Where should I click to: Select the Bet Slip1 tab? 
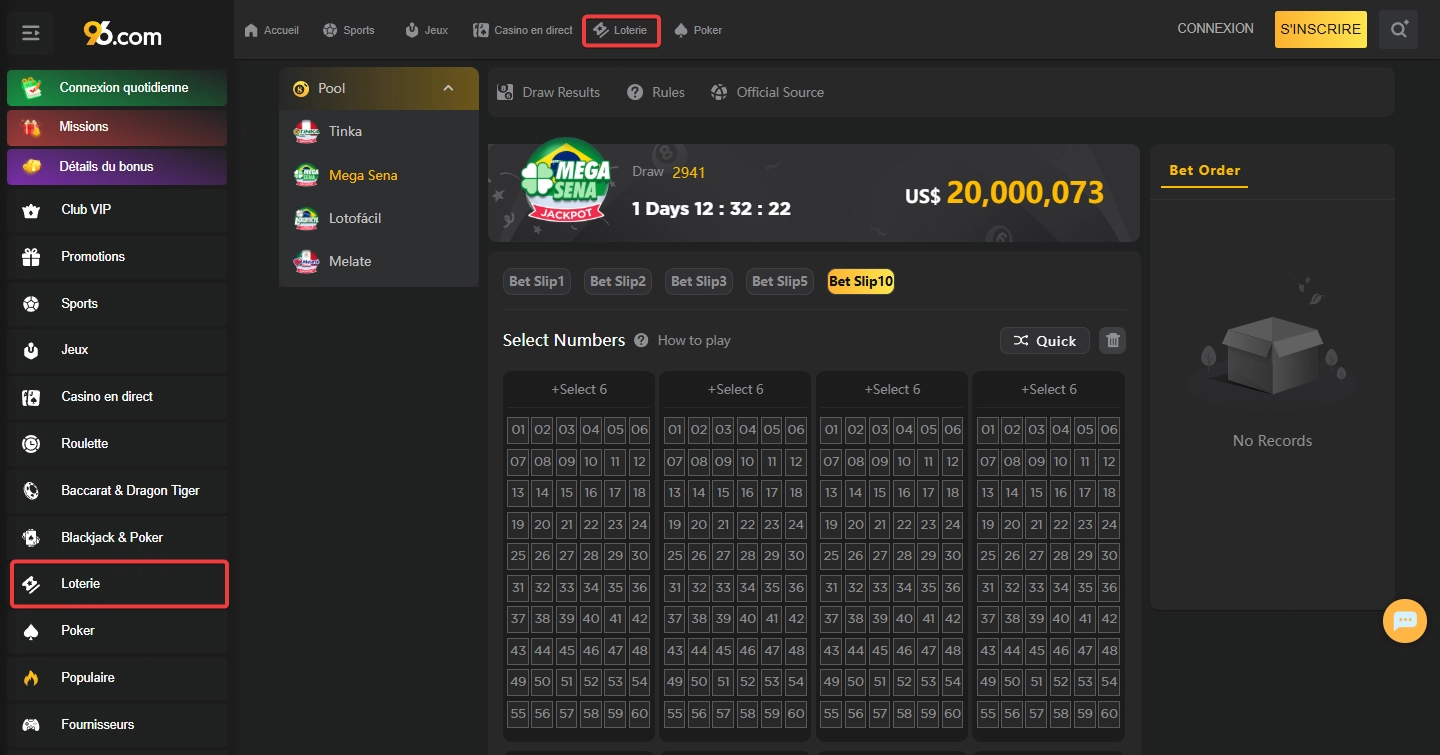tap(537, 282)
